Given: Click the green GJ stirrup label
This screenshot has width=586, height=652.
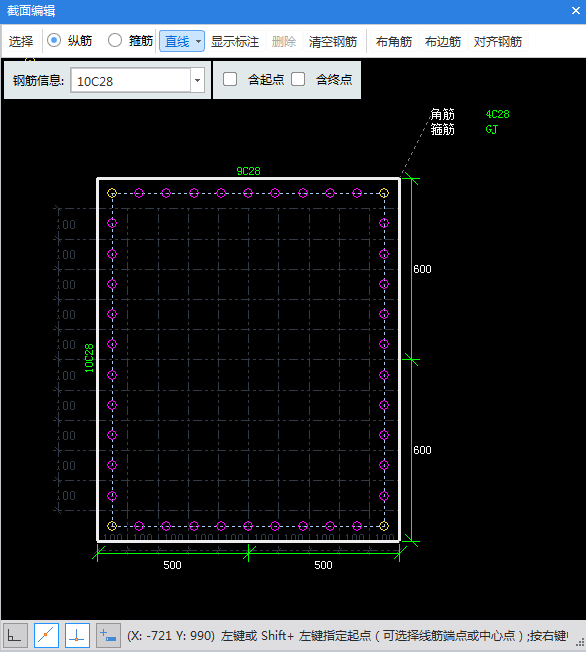Looking at the screenshot, I should [491, 130].
